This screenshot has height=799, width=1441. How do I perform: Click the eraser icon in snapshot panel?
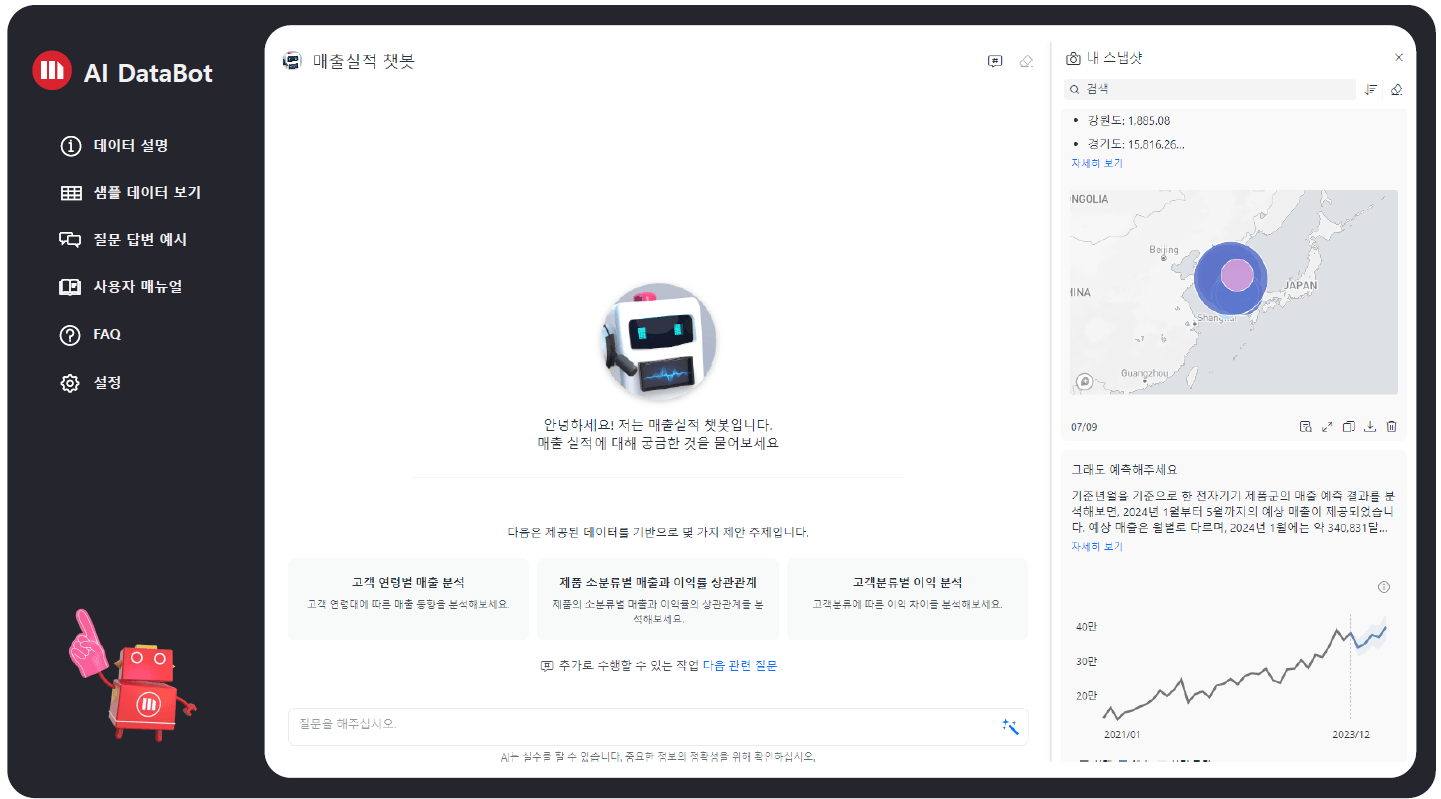[1396, 90]
